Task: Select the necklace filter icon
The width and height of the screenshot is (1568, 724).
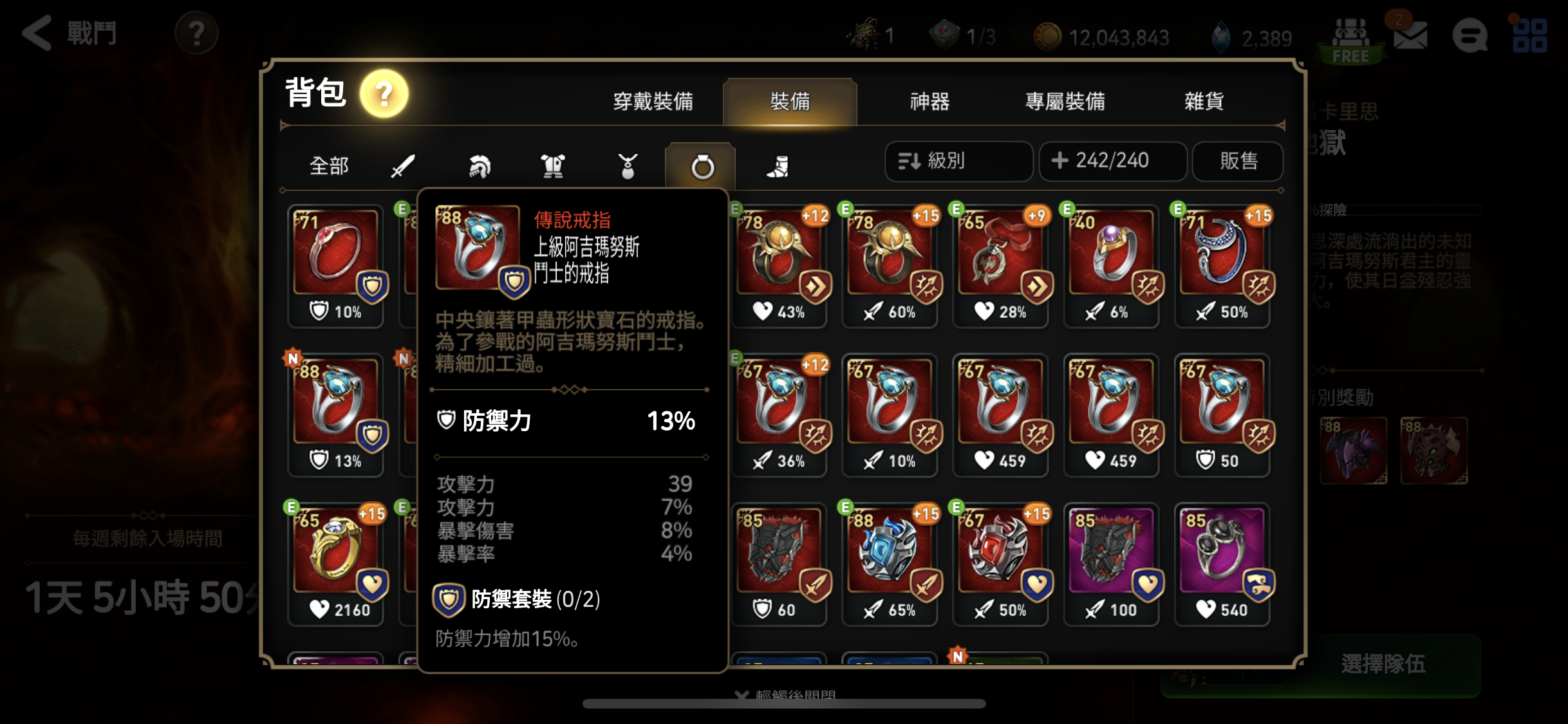Action: tap(628, 166)
